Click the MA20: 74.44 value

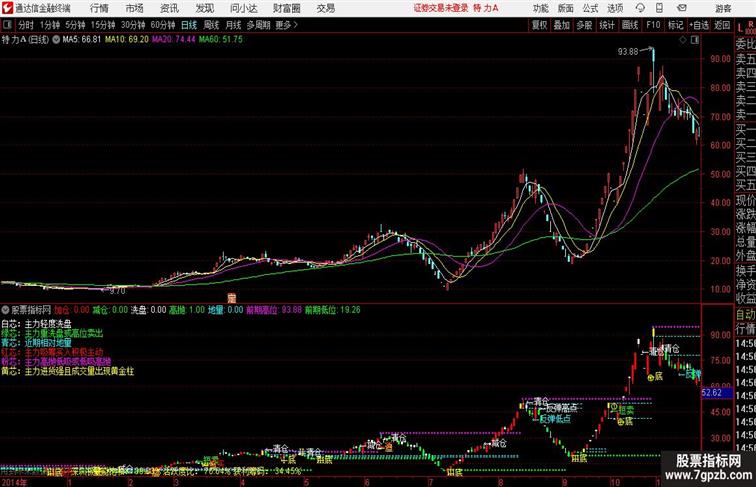174,40
